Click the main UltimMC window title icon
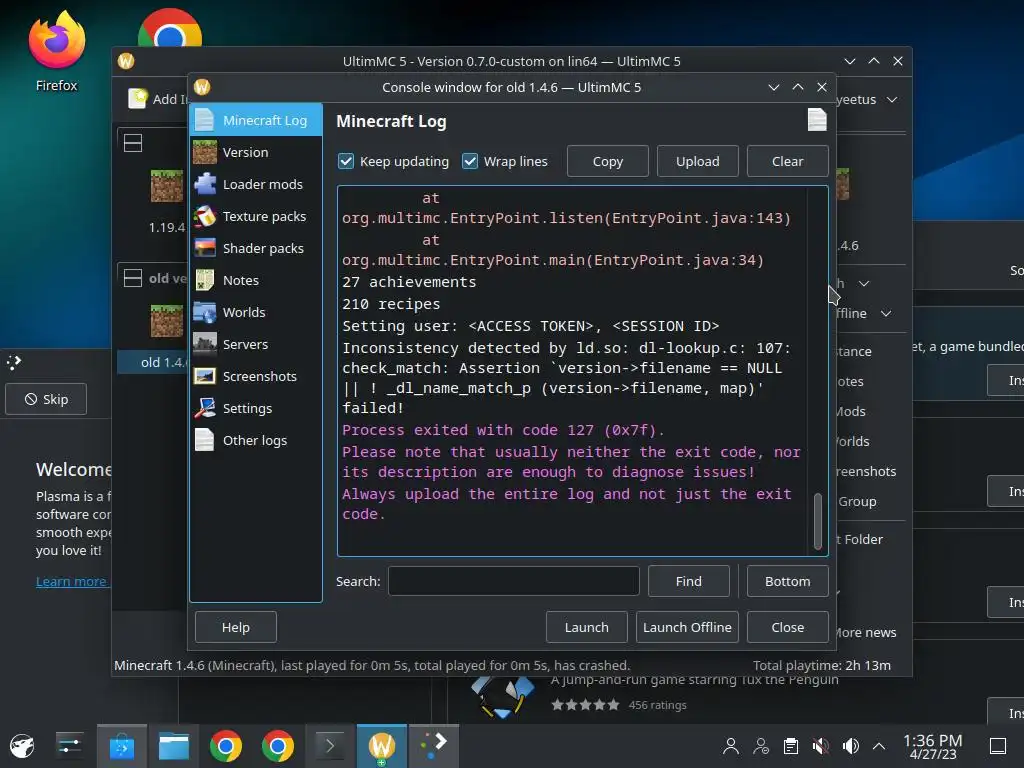1024x768 pixels. click(x=126, y=61)
